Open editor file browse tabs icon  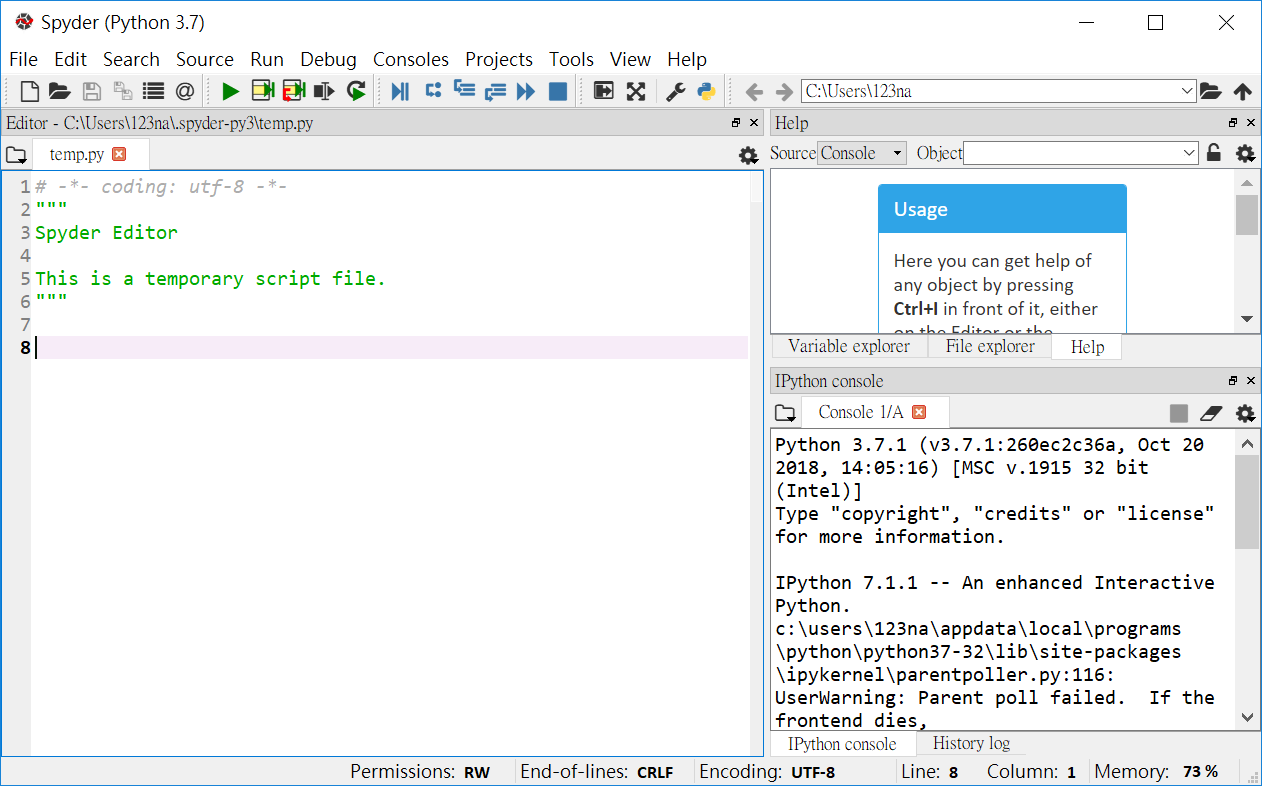coord(16,155)
